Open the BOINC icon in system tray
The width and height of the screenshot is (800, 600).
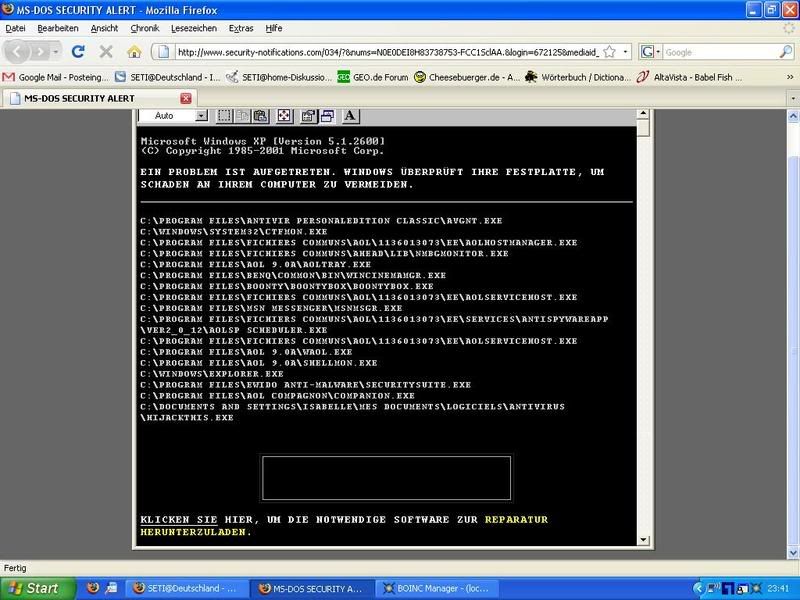click(755, 588)
